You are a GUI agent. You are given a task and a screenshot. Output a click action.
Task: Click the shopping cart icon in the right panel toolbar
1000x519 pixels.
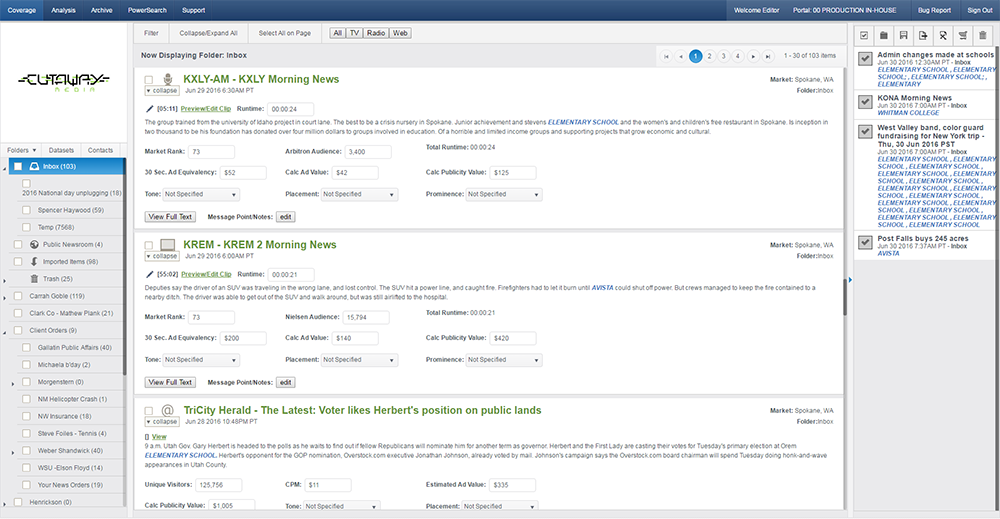[963, 35]
